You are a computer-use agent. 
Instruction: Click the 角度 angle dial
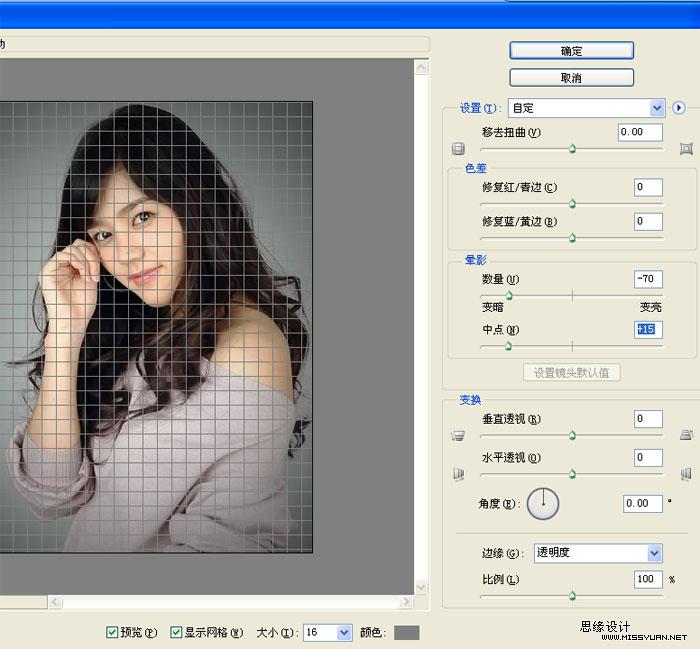[x=543, y=503]
